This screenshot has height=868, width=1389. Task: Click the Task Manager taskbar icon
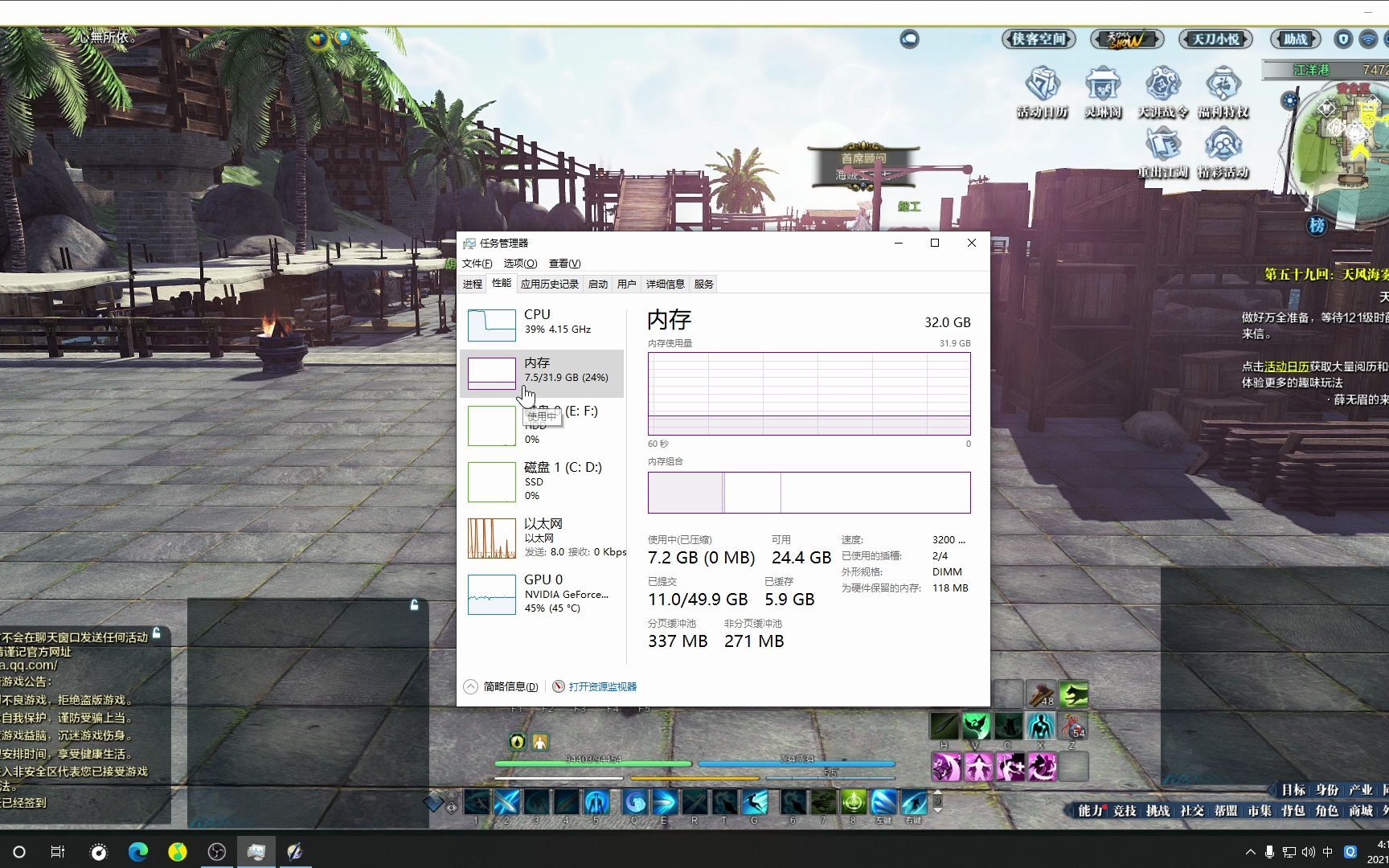(x=256, y=852)
